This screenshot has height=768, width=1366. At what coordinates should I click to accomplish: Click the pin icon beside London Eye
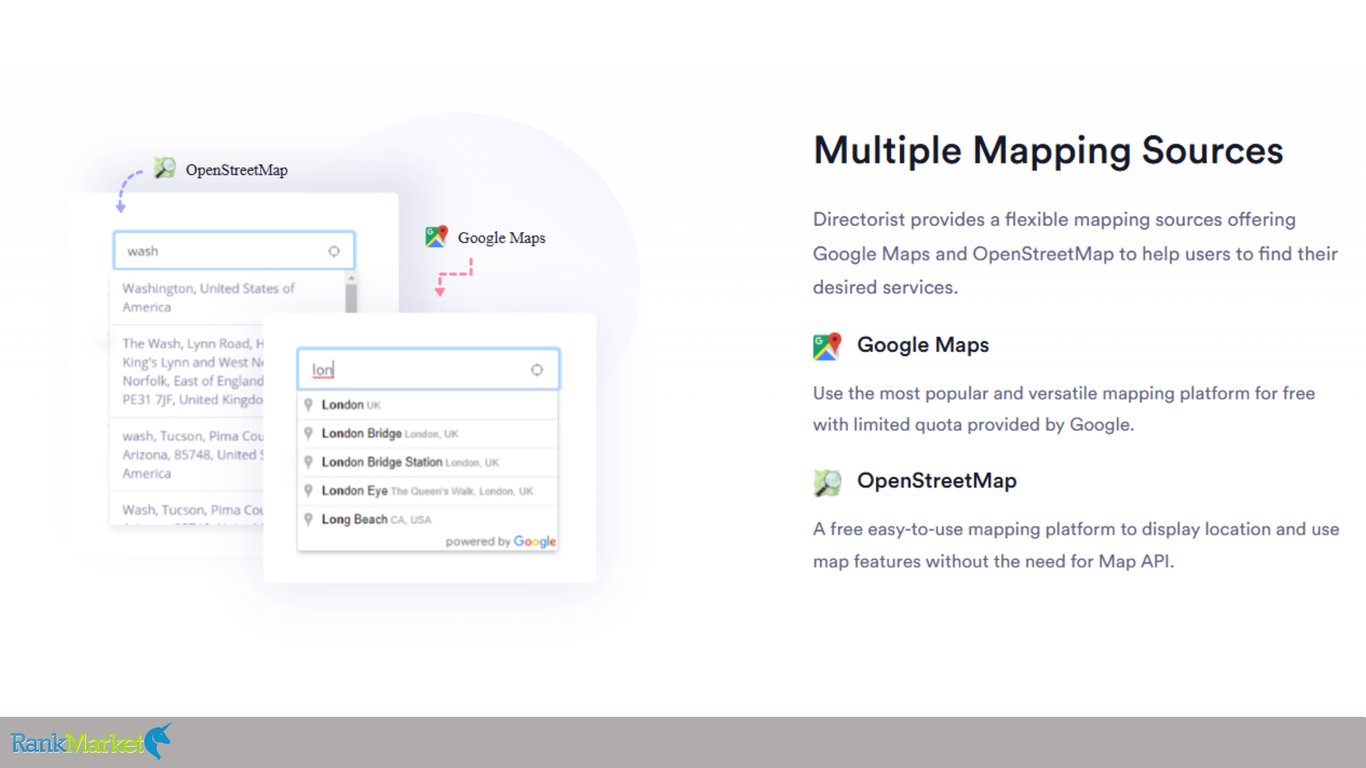click(309, 491)
